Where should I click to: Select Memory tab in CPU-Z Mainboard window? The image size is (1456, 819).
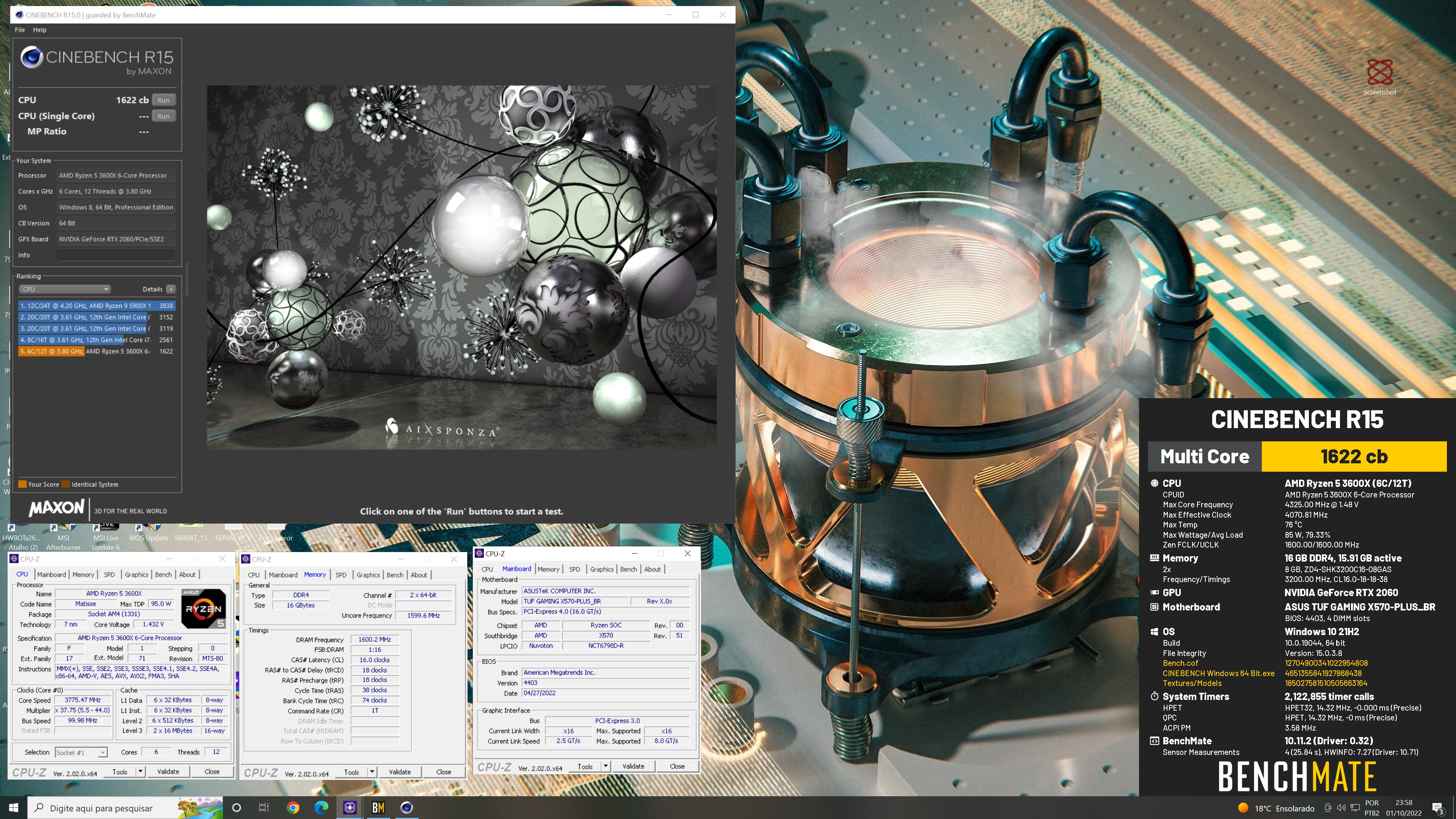tap(548, 569)
